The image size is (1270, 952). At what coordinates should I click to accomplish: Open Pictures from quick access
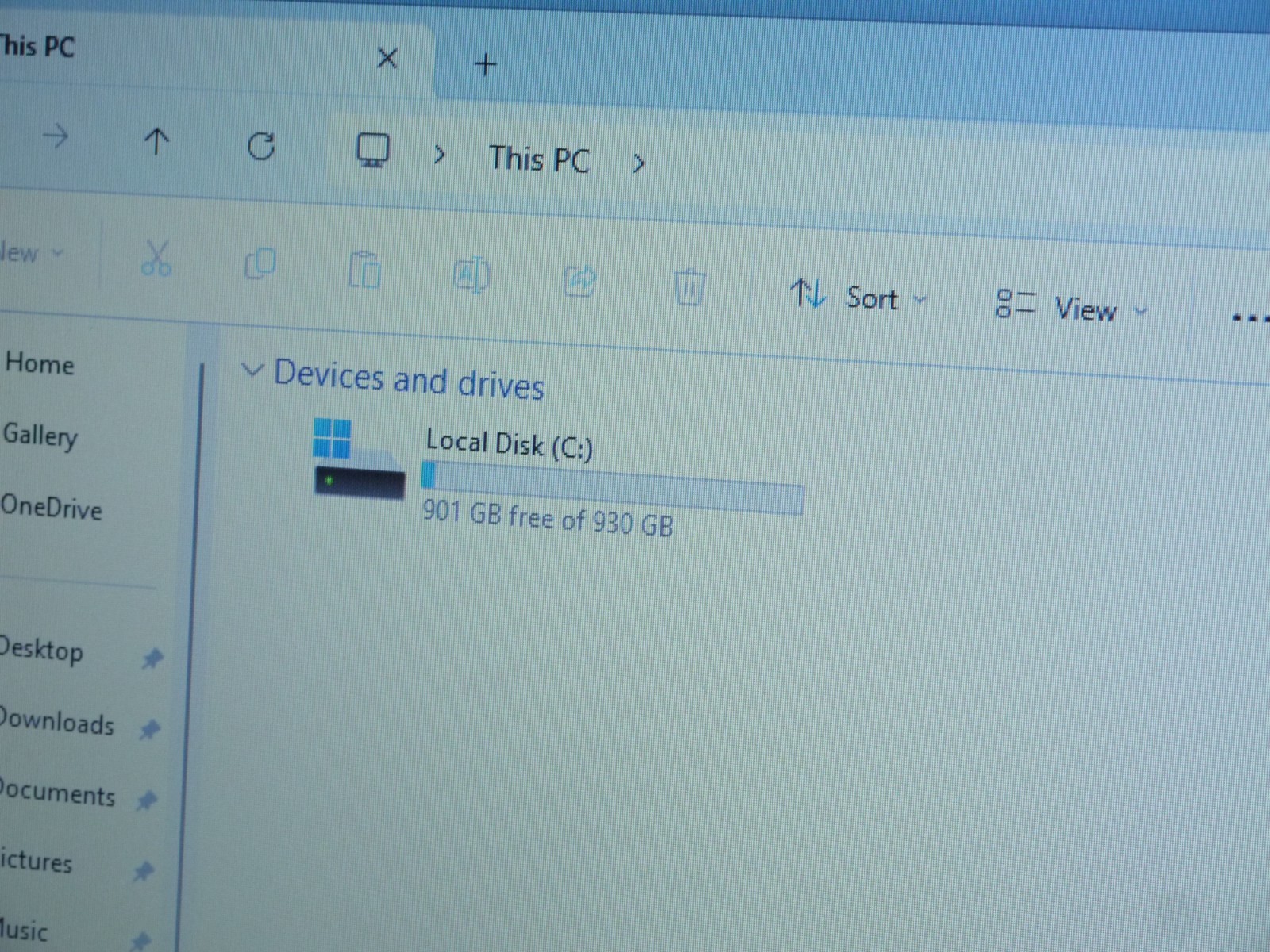pyautogui.click(x=37, y=862)
